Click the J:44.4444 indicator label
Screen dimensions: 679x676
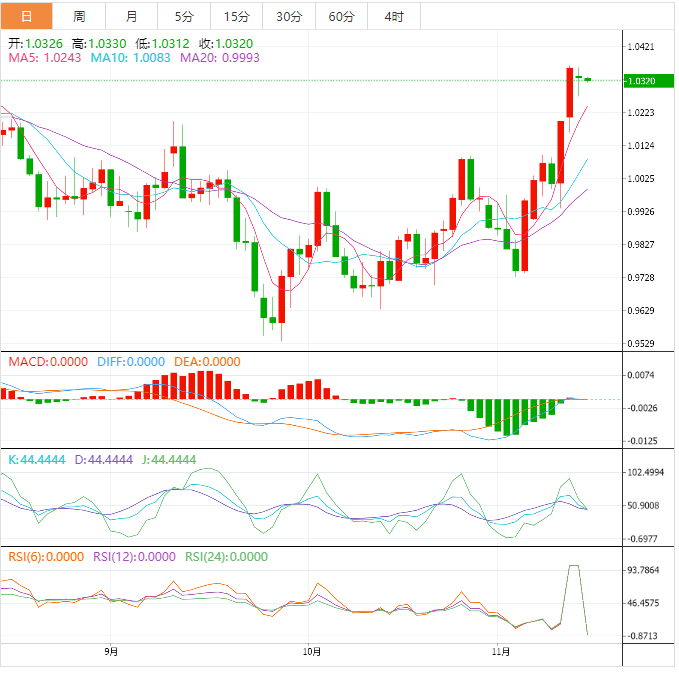(169, 460)
